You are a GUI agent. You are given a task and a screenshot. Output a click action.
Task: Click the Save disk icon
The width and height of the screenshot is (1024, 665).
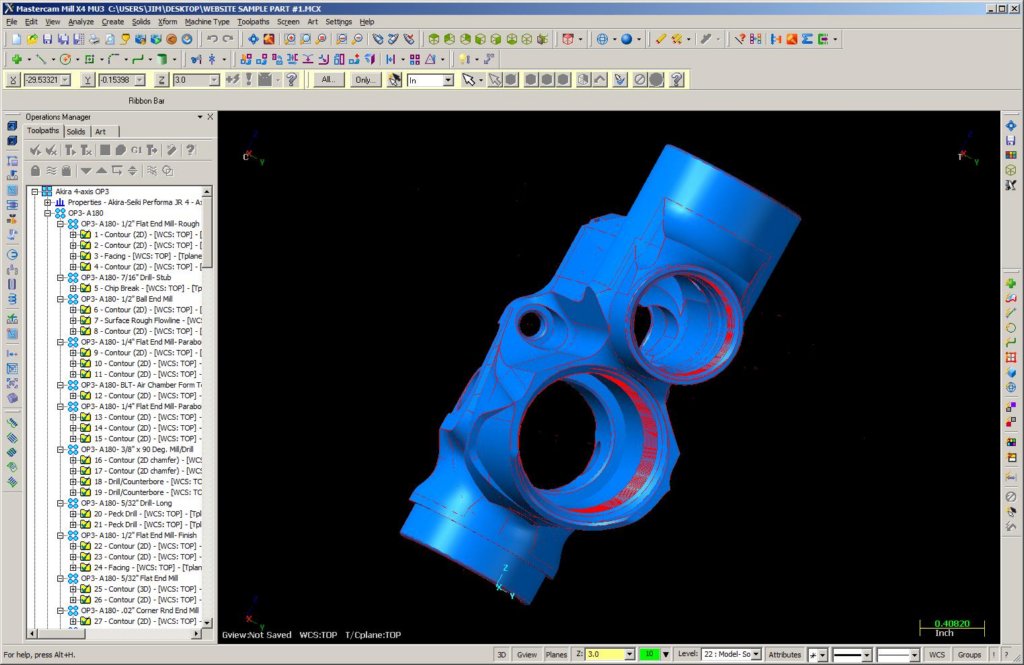point(47,39)
